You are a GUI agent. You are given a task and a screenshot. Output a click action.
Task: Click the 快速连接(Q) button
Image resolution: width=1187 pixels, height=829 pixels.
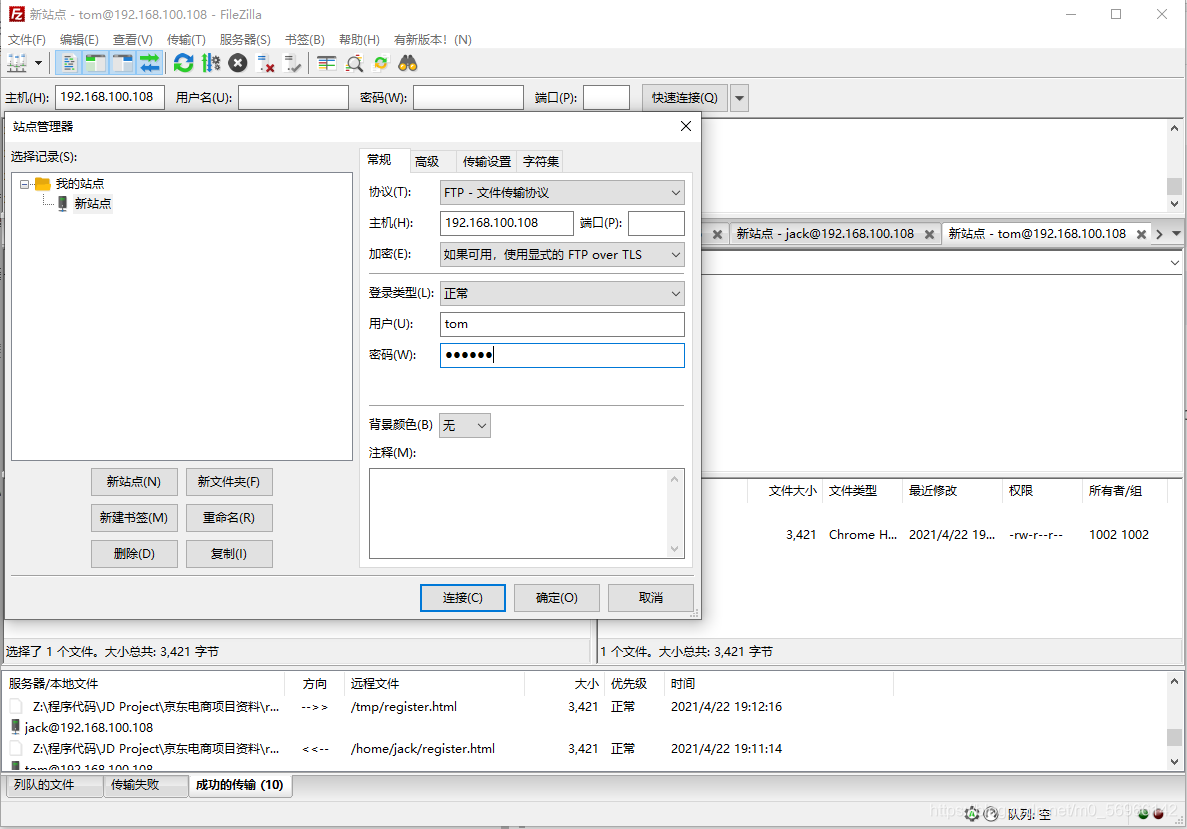coord(684,98)
